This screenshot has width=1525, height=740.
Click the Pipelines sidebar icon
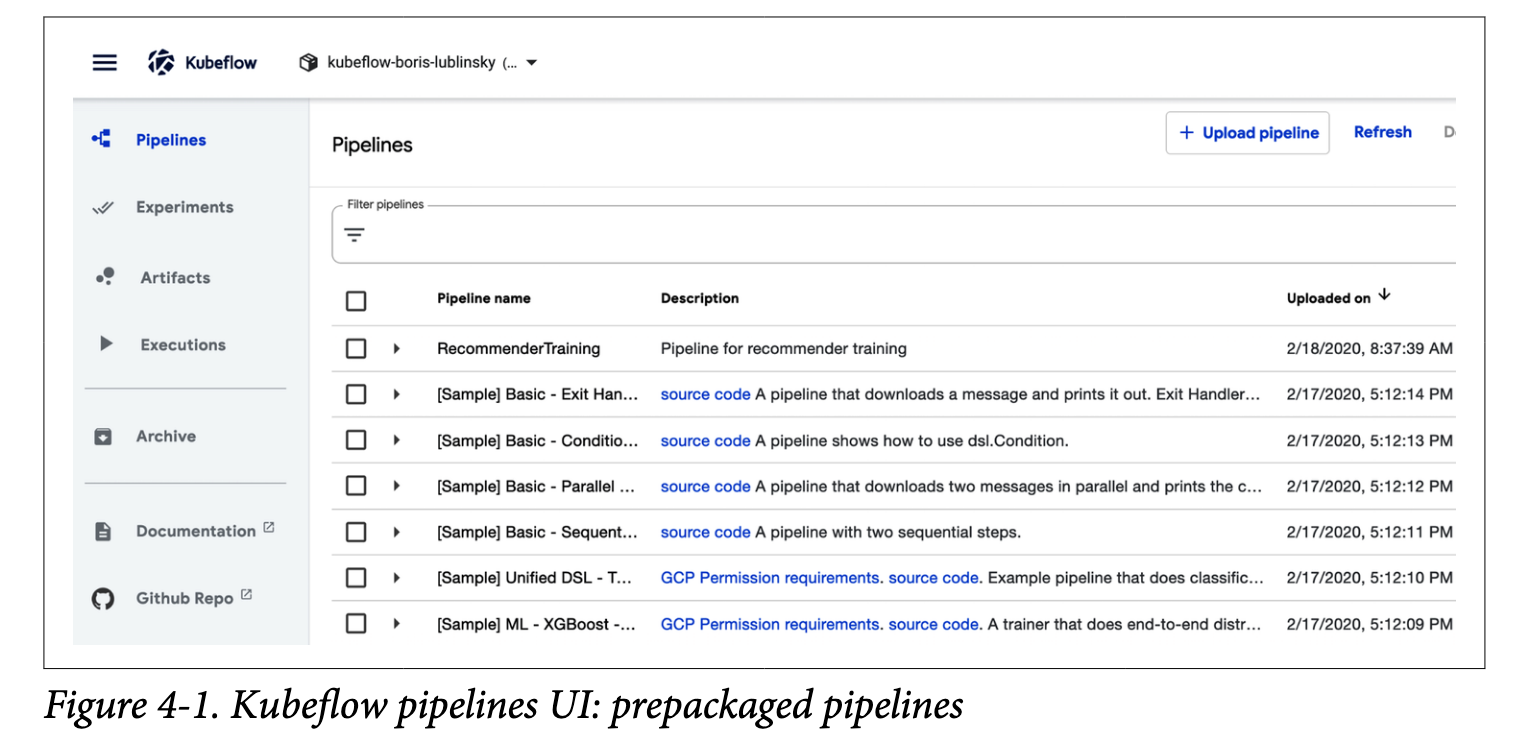pyautogui.click(x=102, y=140)
